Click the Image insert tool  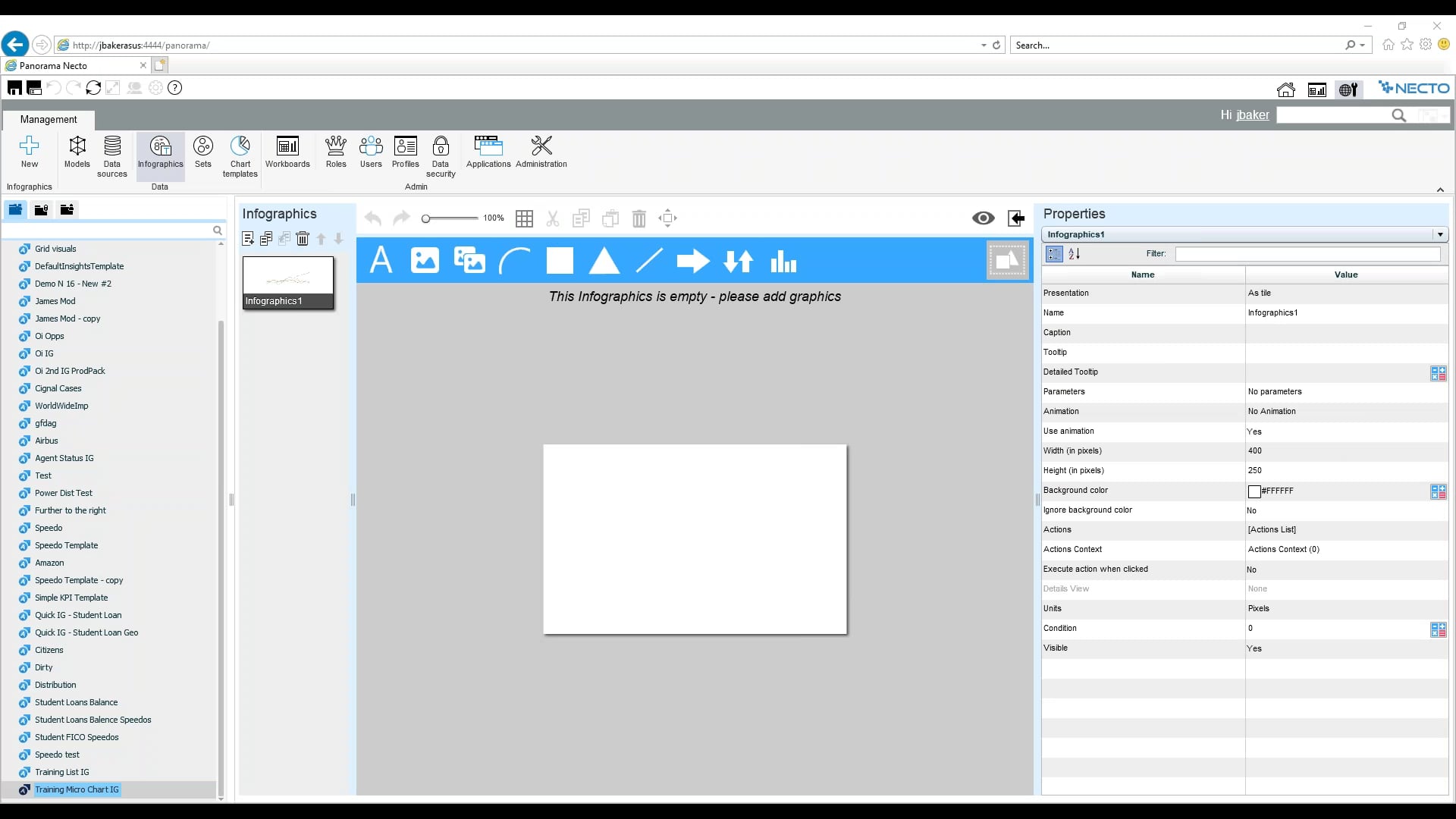425,260
